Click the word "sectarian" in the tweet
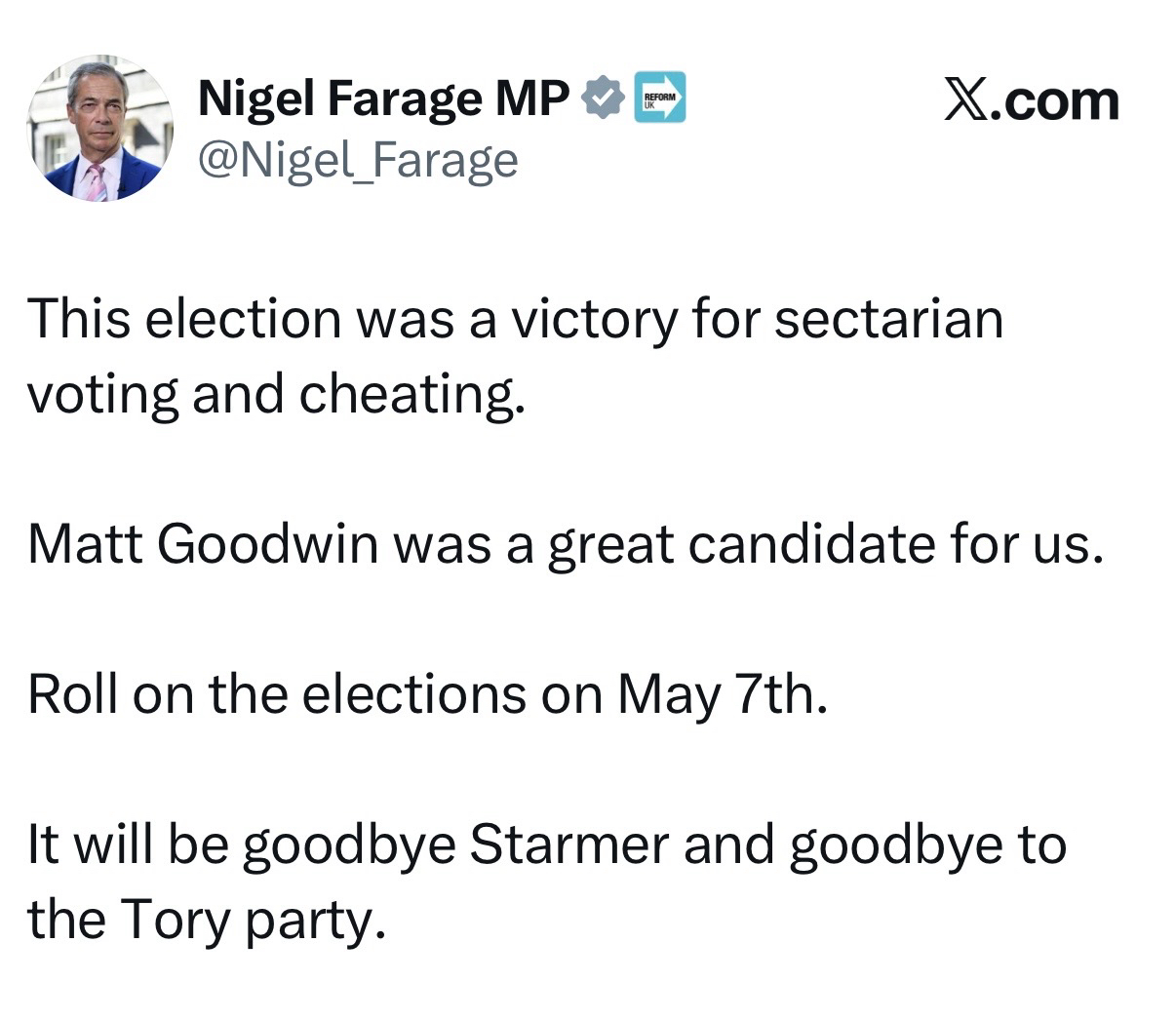Image resolution: width=1176 pixels, height=1021 pixels. pos(888,319)
